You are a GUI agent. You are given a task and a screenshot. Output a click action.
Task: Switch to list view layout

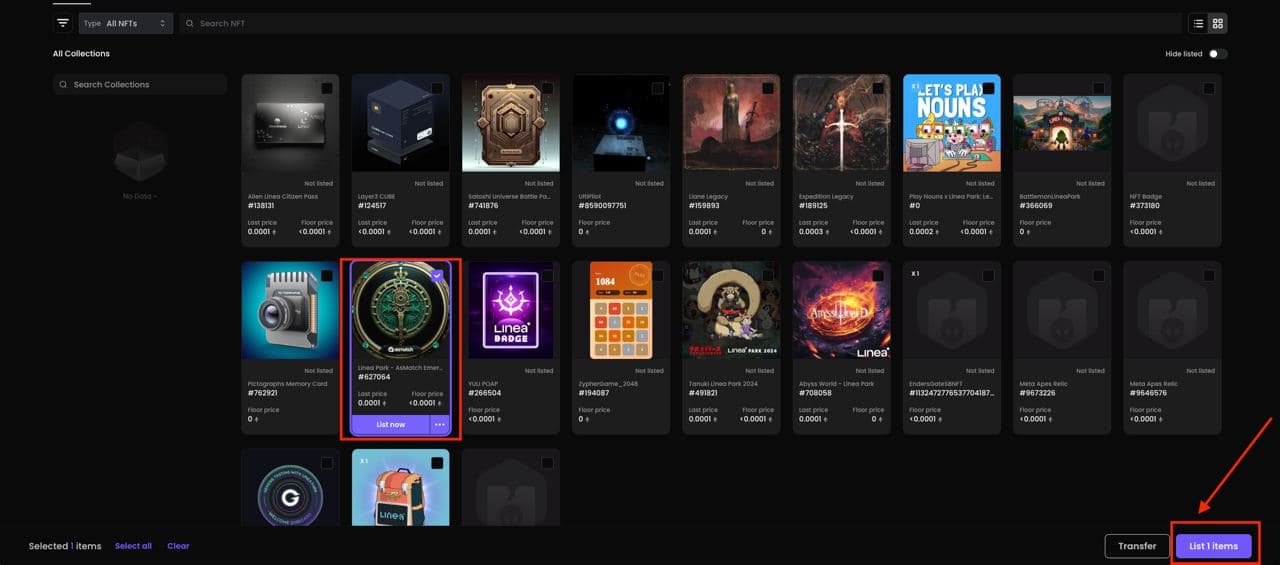pyautogui.click(x=1198, y=23)
